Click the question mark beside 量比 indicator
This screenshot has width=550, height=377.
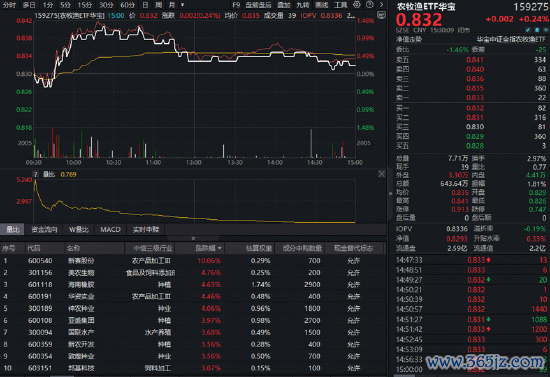(35, 174)
